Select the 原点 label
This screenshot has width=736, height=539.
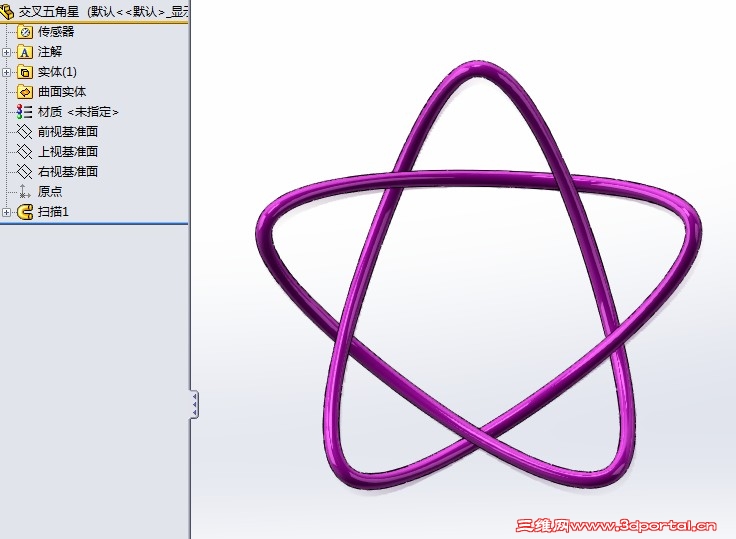tap(50, 192)
